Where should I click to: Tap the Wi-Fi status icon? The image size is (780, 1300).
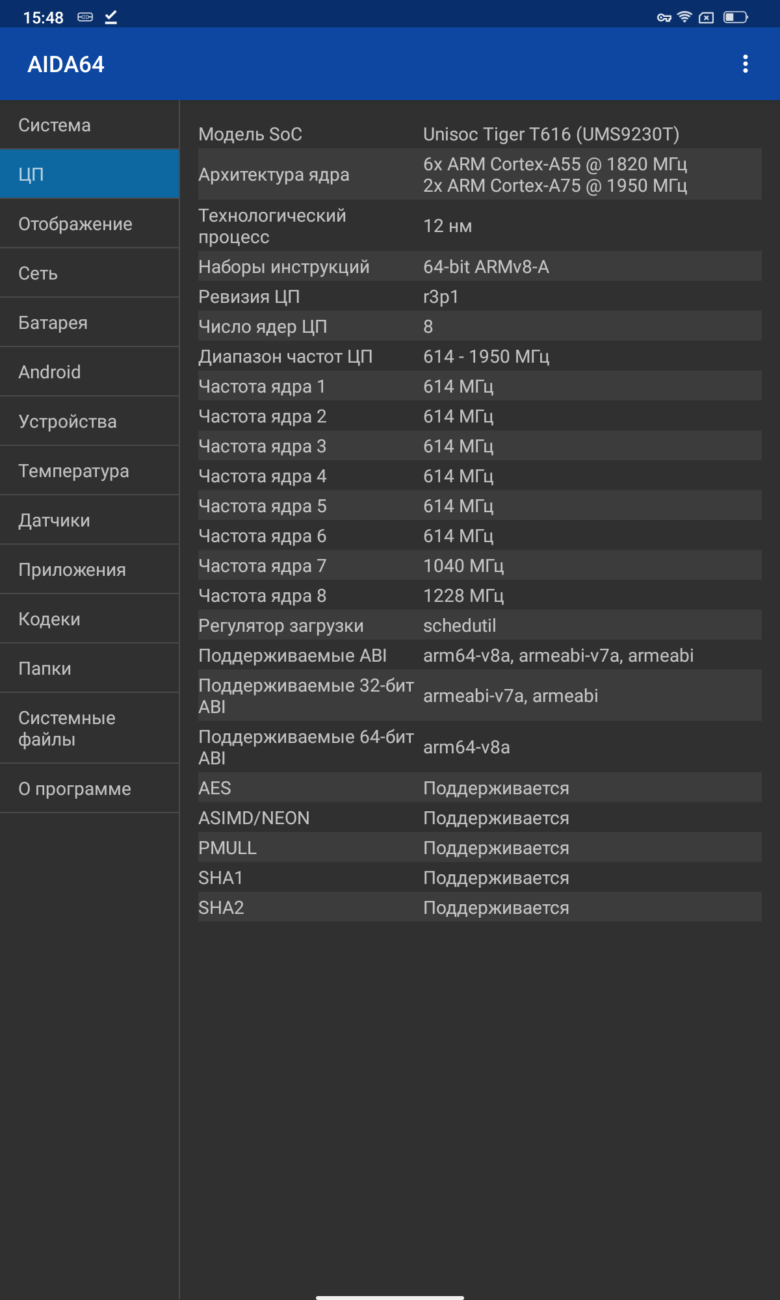[684, 17]
